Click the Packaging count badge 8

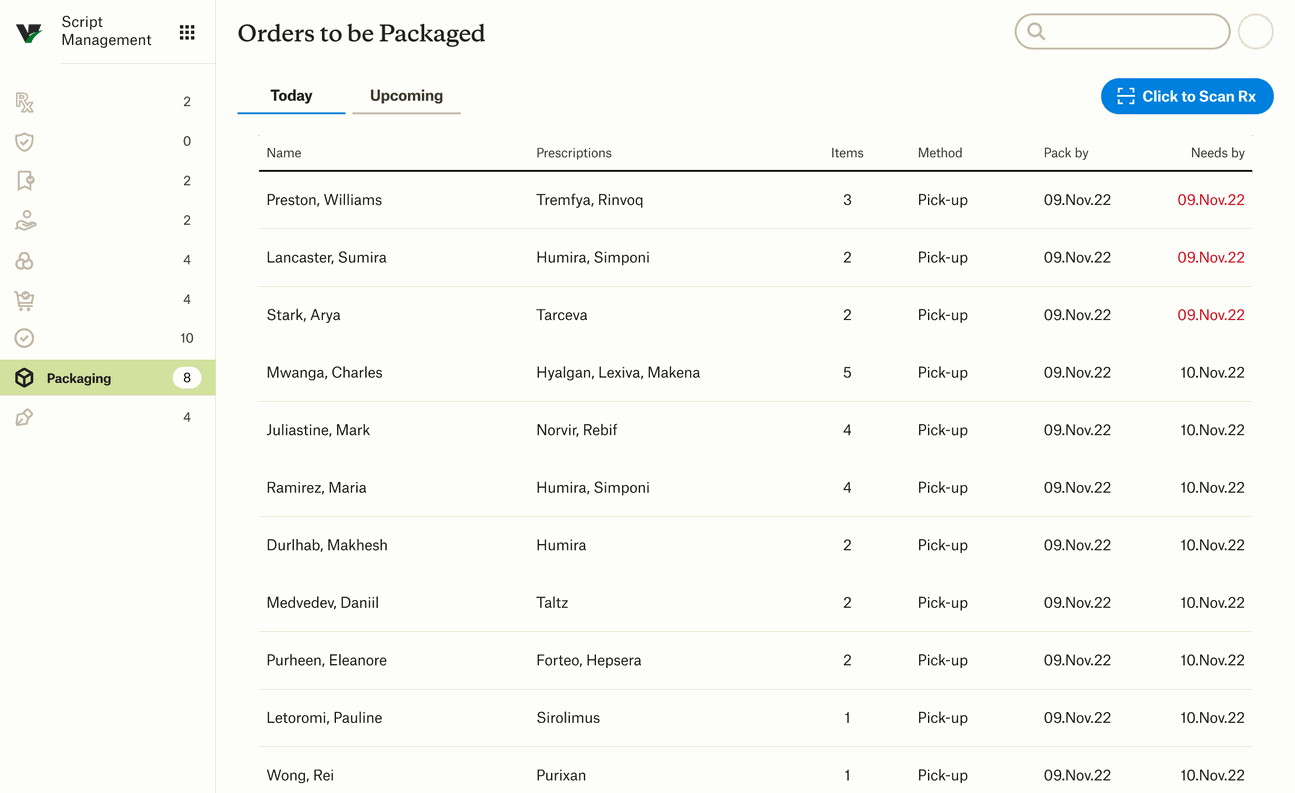click(187, 378)
